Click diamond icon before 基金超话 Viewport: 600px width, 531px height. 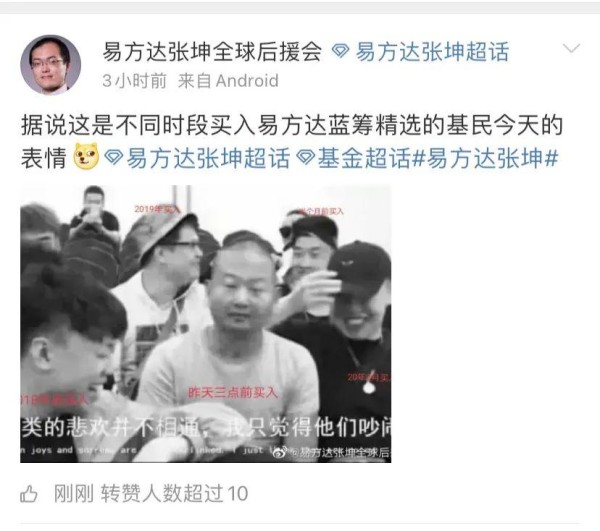click(306, 158)
